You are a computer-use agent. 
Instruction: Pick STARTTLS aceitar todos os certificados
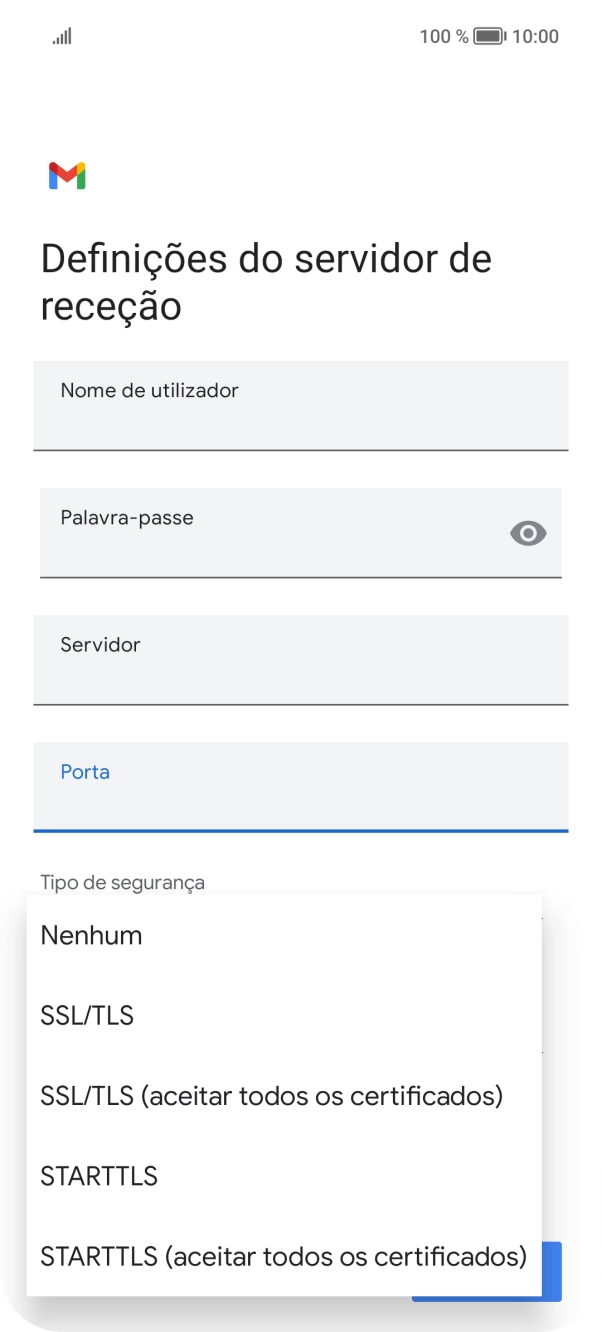pos(283,1257)
